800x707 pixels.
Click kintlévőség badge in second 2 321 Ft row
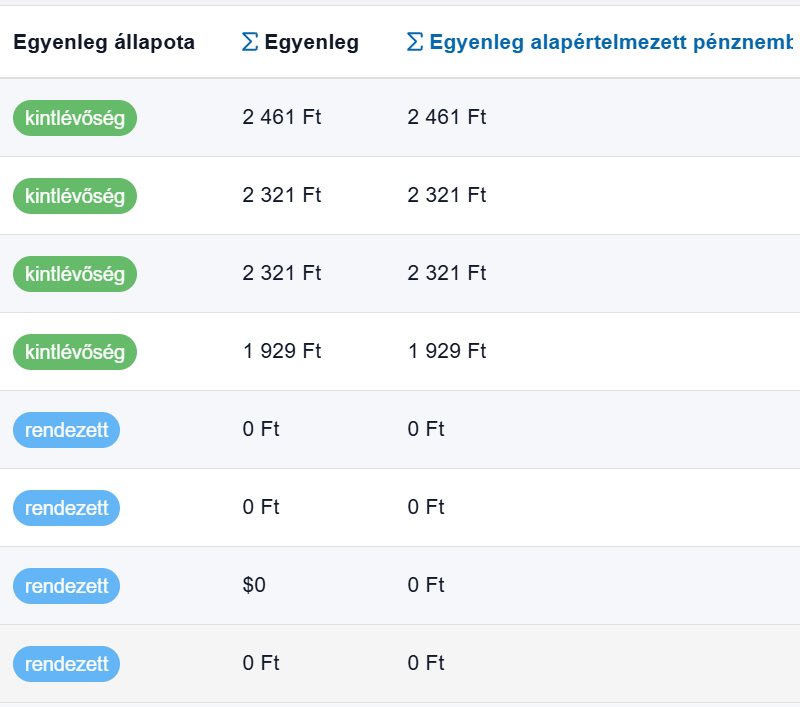coord(75,273)
